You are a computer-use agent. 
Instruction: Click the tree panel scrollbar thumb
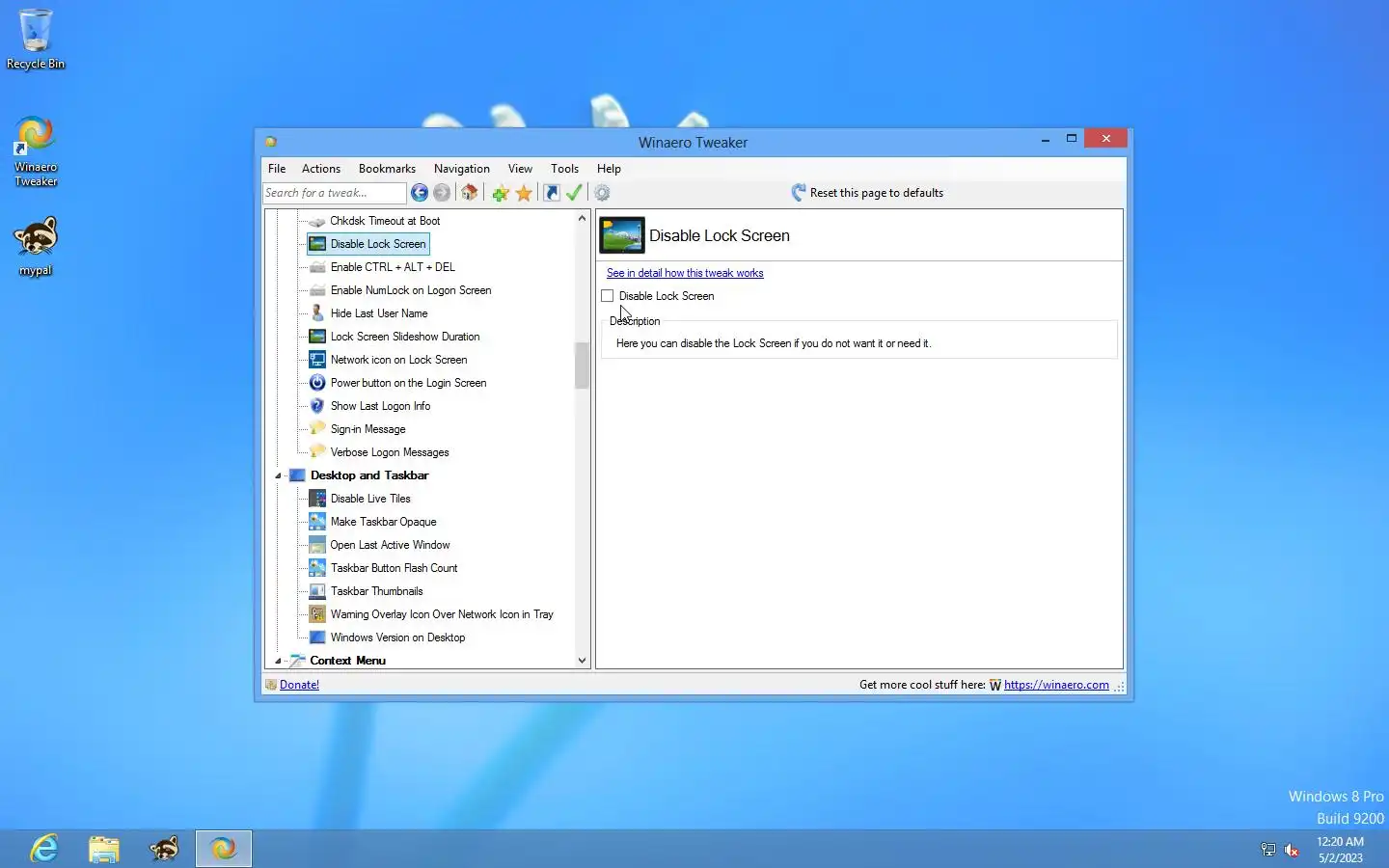tap(582, 366)
